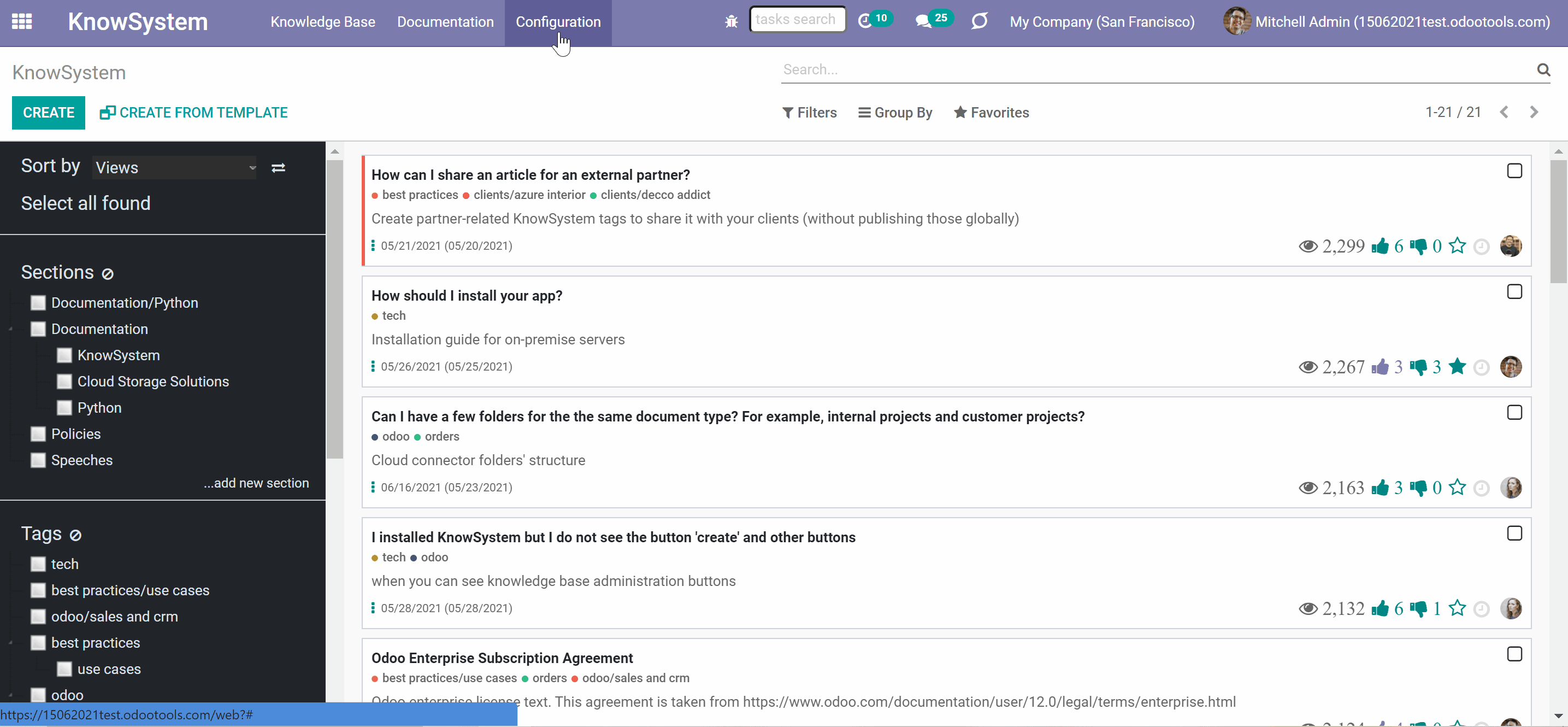Check the Speeches section
Viewport: 1568px width, 727px height.
coord(38,460)
